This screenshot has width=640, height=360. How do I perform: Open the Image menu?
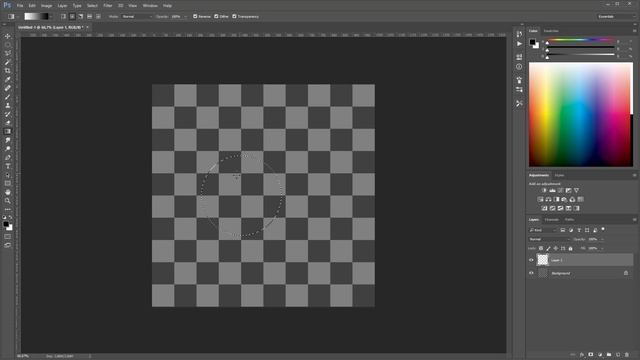point(47,6)
